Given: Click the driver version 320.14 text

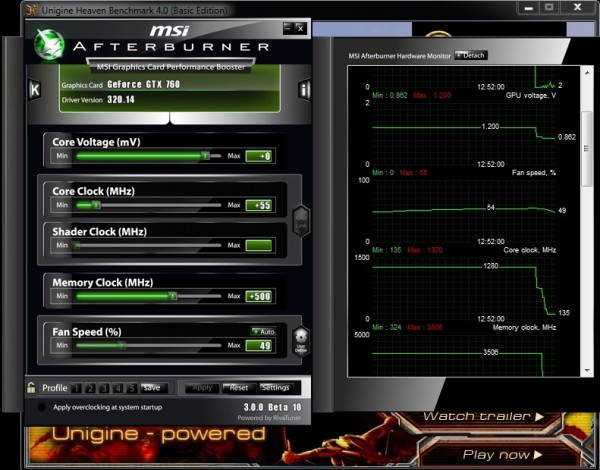Looking at the screenshot, I should (121, 100).
